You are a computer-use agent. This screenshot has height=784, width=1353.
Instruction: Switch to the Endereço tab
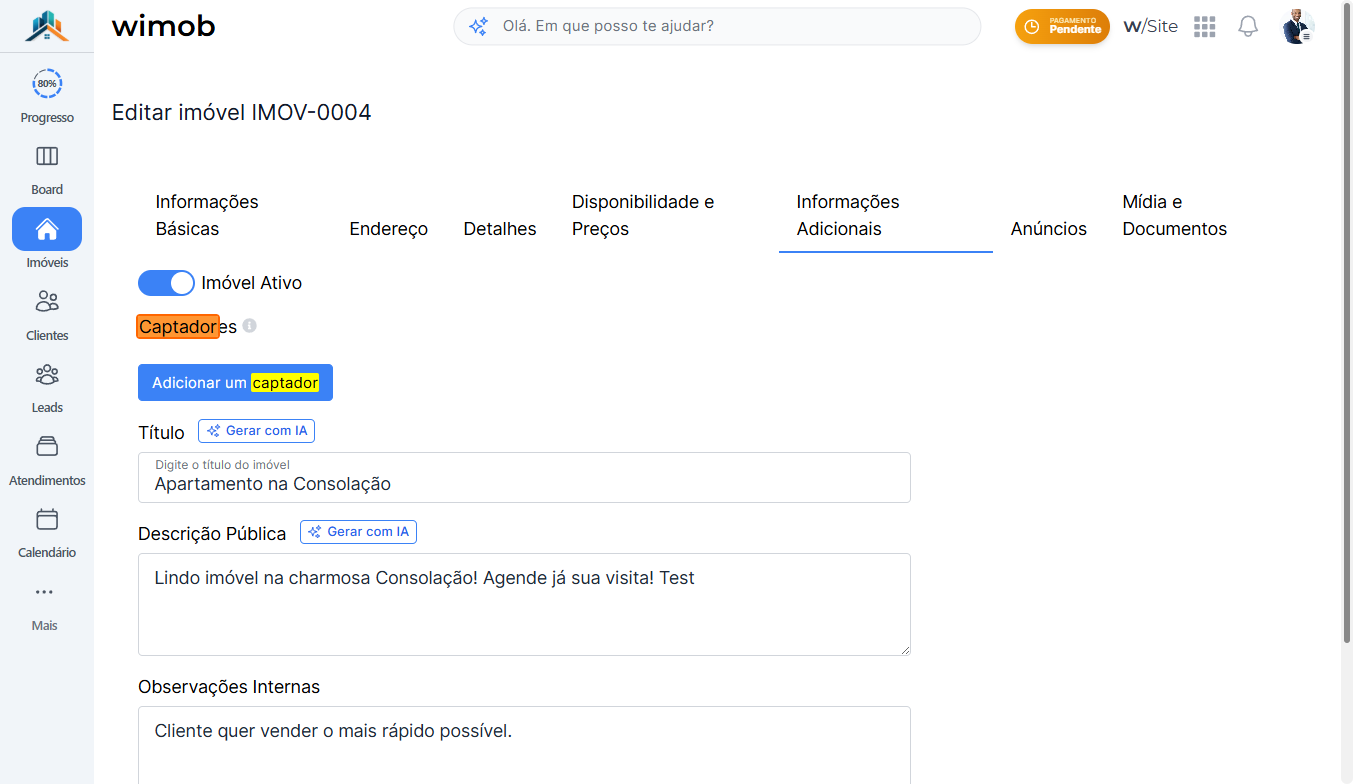tap(389, 229)
